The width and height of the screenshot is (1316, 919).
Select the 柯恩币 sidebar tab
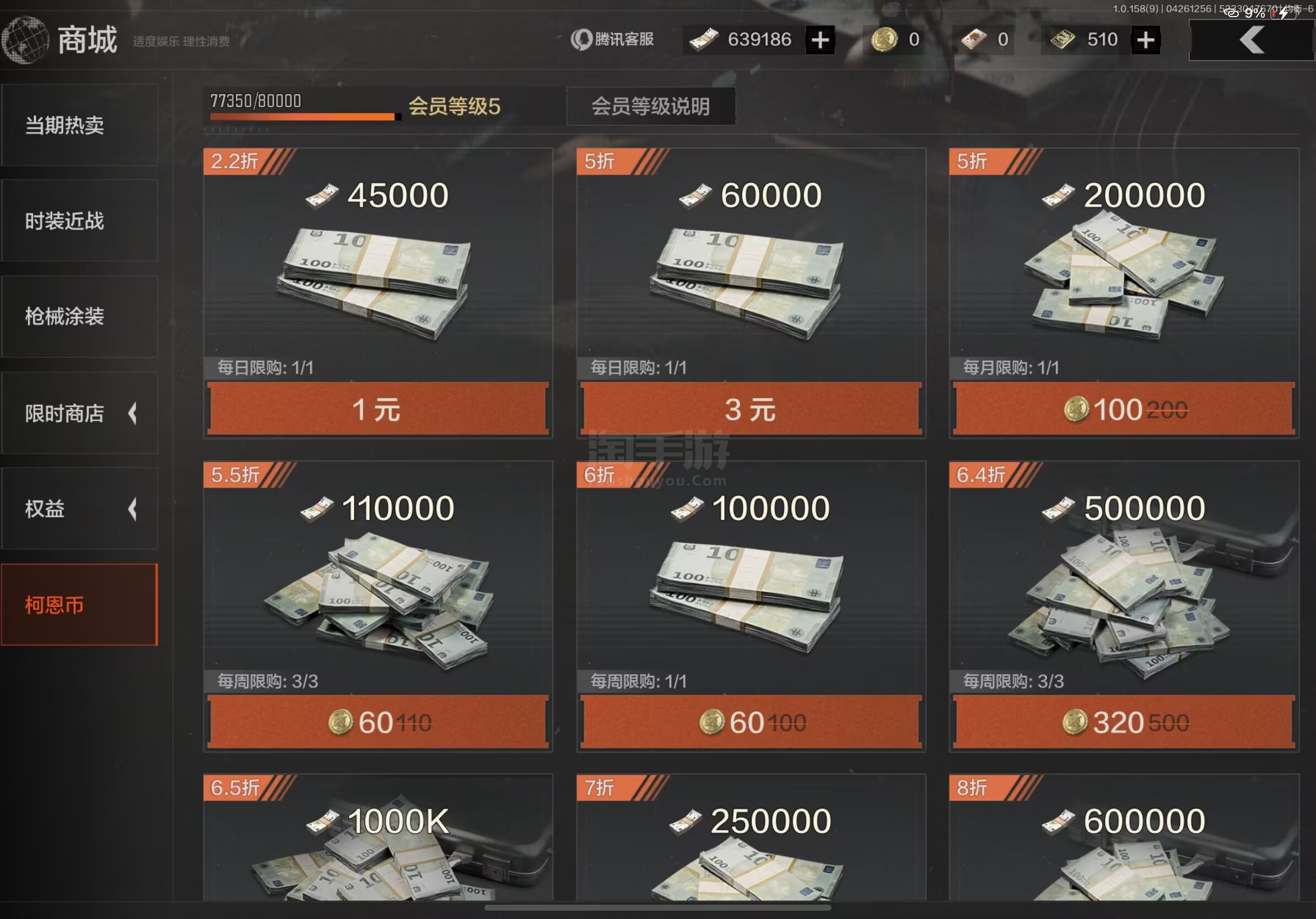79,604
